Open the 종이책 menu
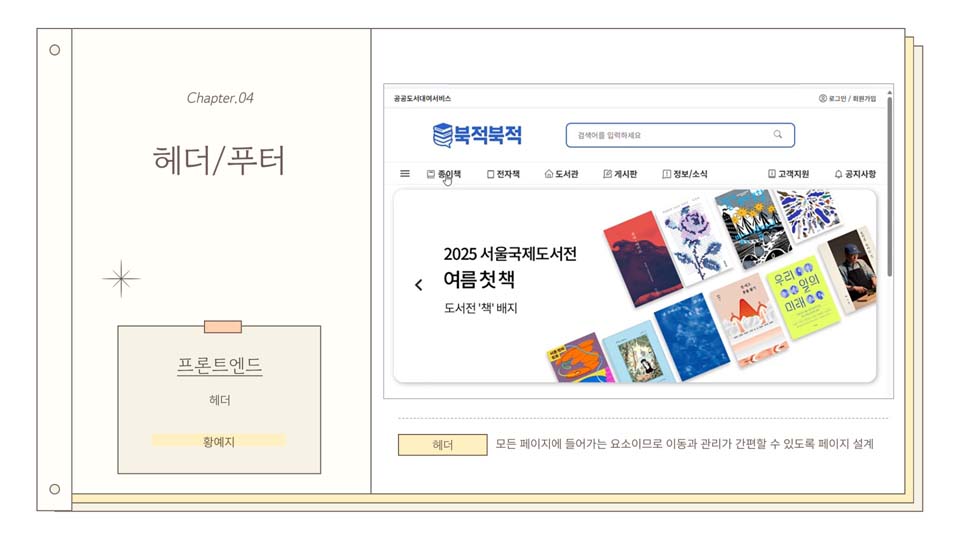Image resolution: width=960 pixels, height=540 pixels. 444,174
